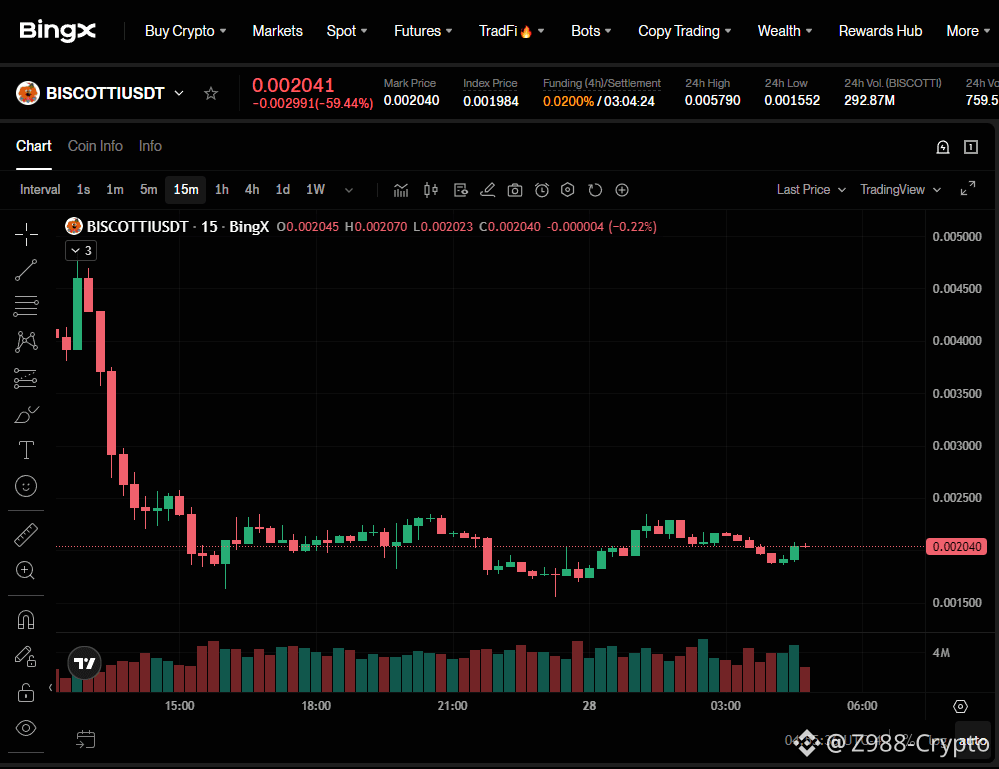Click the 0.002040 current price label

coord(956,547)
